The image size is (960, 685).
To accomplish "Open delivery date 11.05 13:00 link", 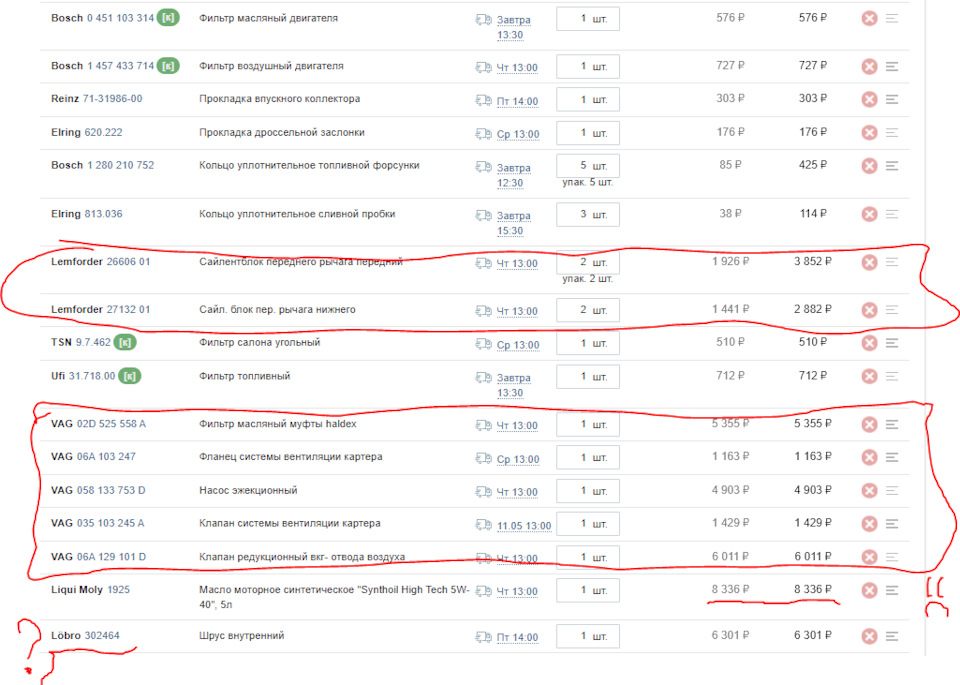I will coord(524,526).
